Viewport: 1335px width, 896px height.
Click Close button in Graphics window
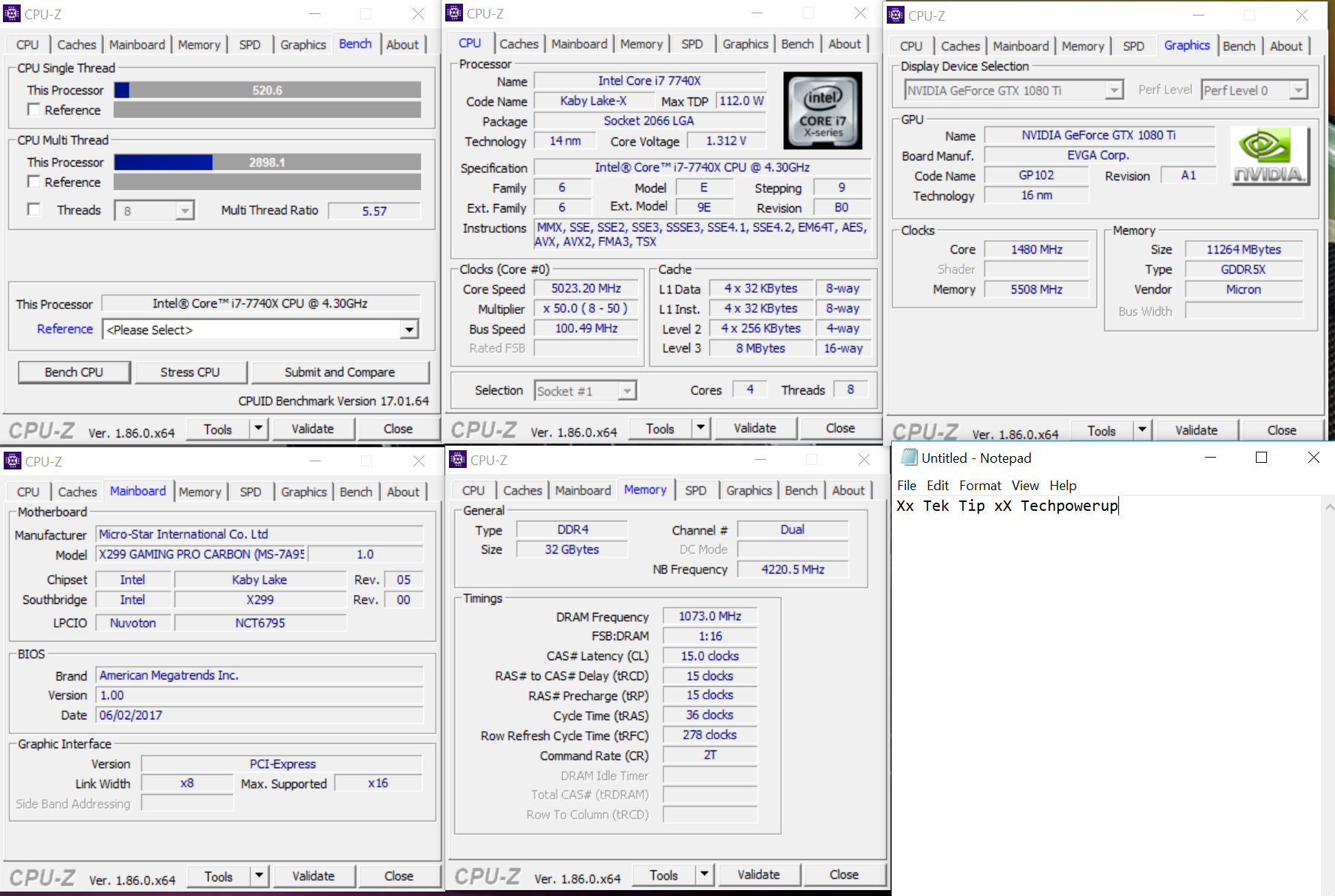(x=1281, y=430)
